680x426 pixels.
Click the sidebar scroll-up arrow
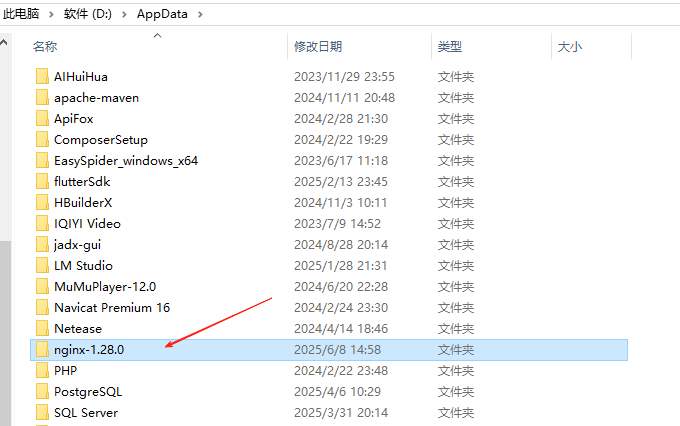pos(4,43)
